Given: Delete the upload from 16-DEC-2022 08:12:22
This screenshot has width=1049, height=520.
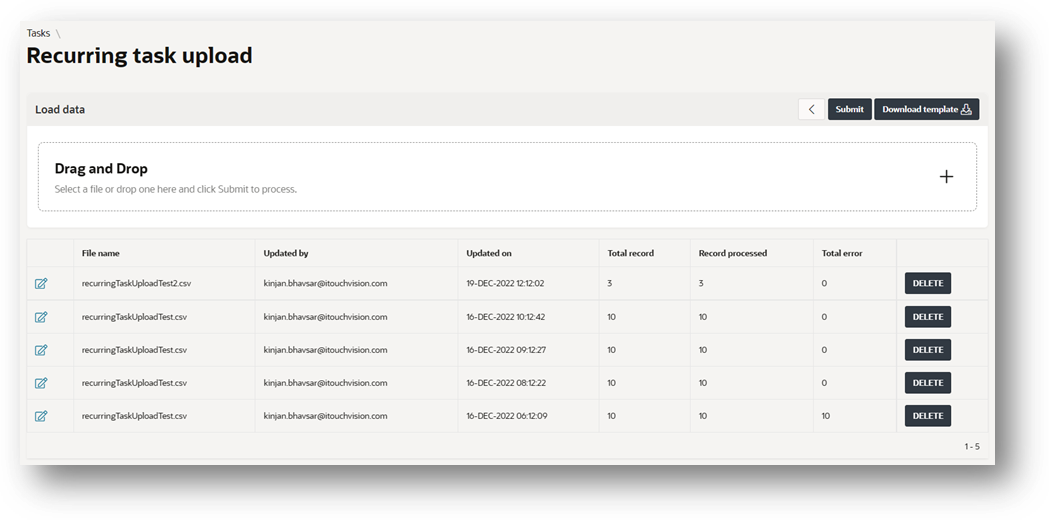Looking at the screenshot, I should coord(928,383).
